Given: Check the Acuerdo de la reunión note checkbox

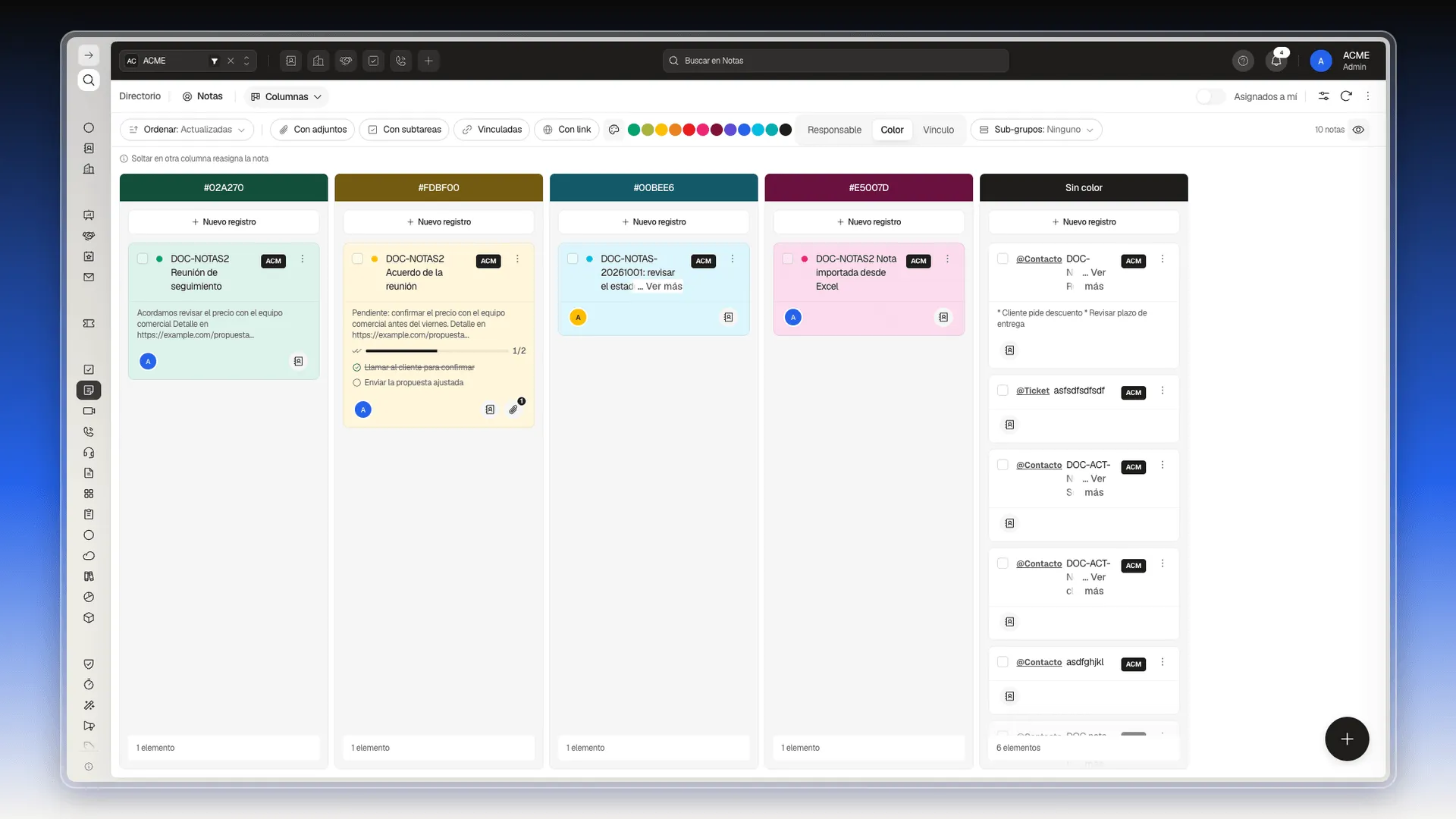Looking at the screenshot, I should point(357,259).
